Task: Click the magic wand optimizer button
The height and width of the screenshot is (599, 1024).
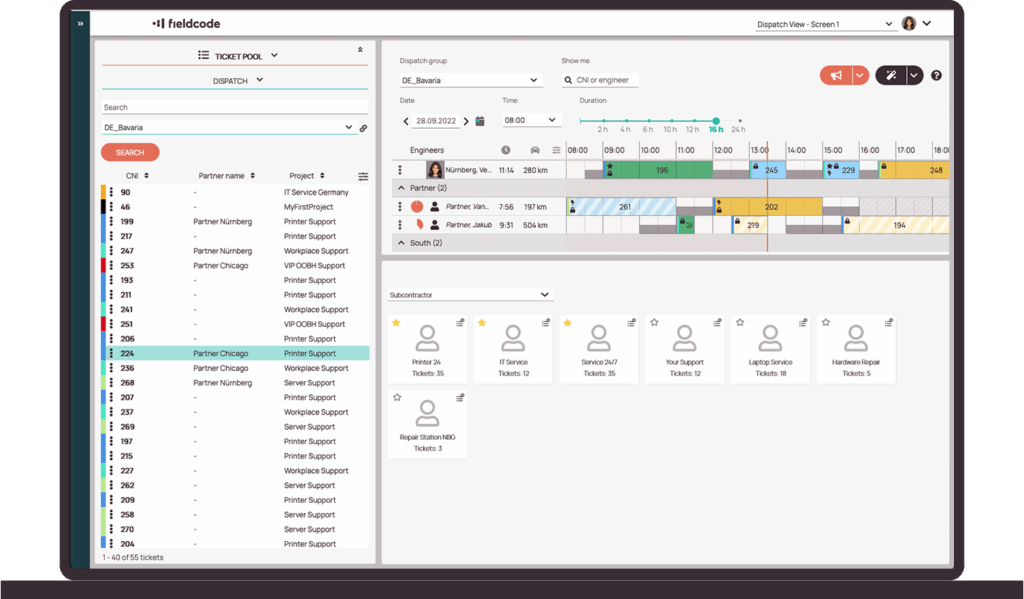Action: point(889,76)
